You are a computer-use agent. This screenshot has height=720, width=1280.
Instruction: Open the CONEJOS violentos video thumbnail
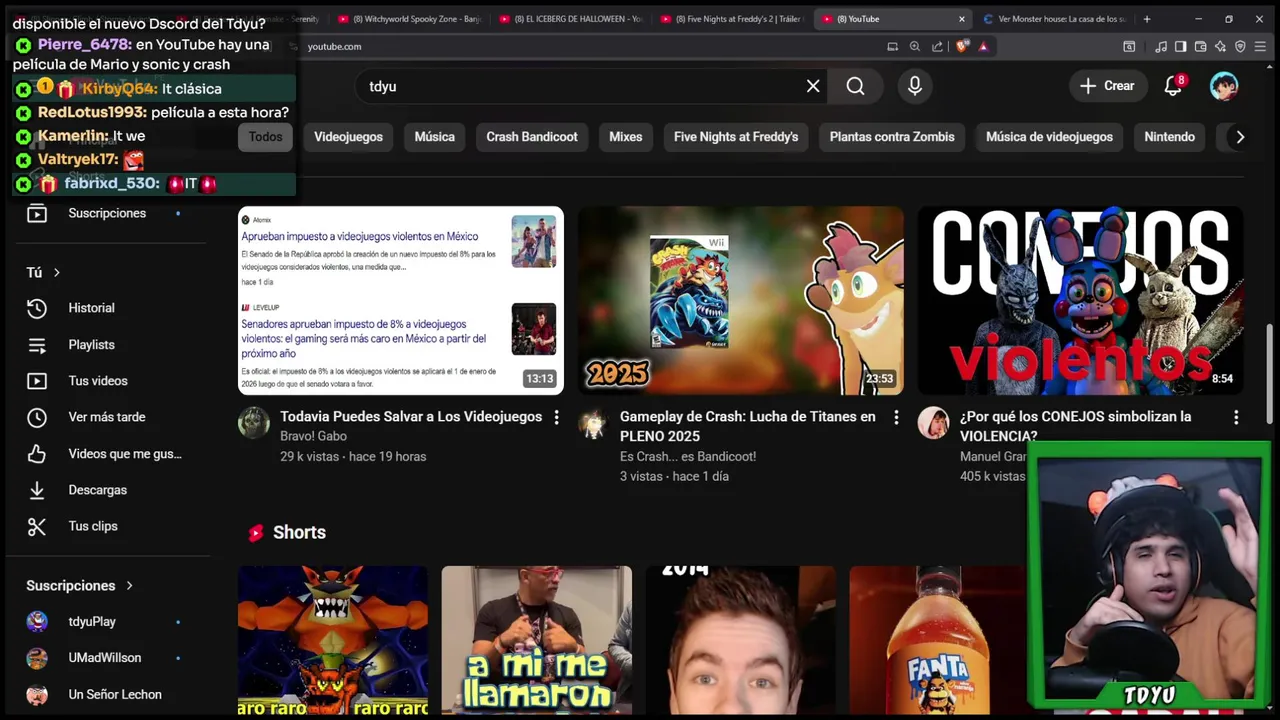pos(1080,300)
